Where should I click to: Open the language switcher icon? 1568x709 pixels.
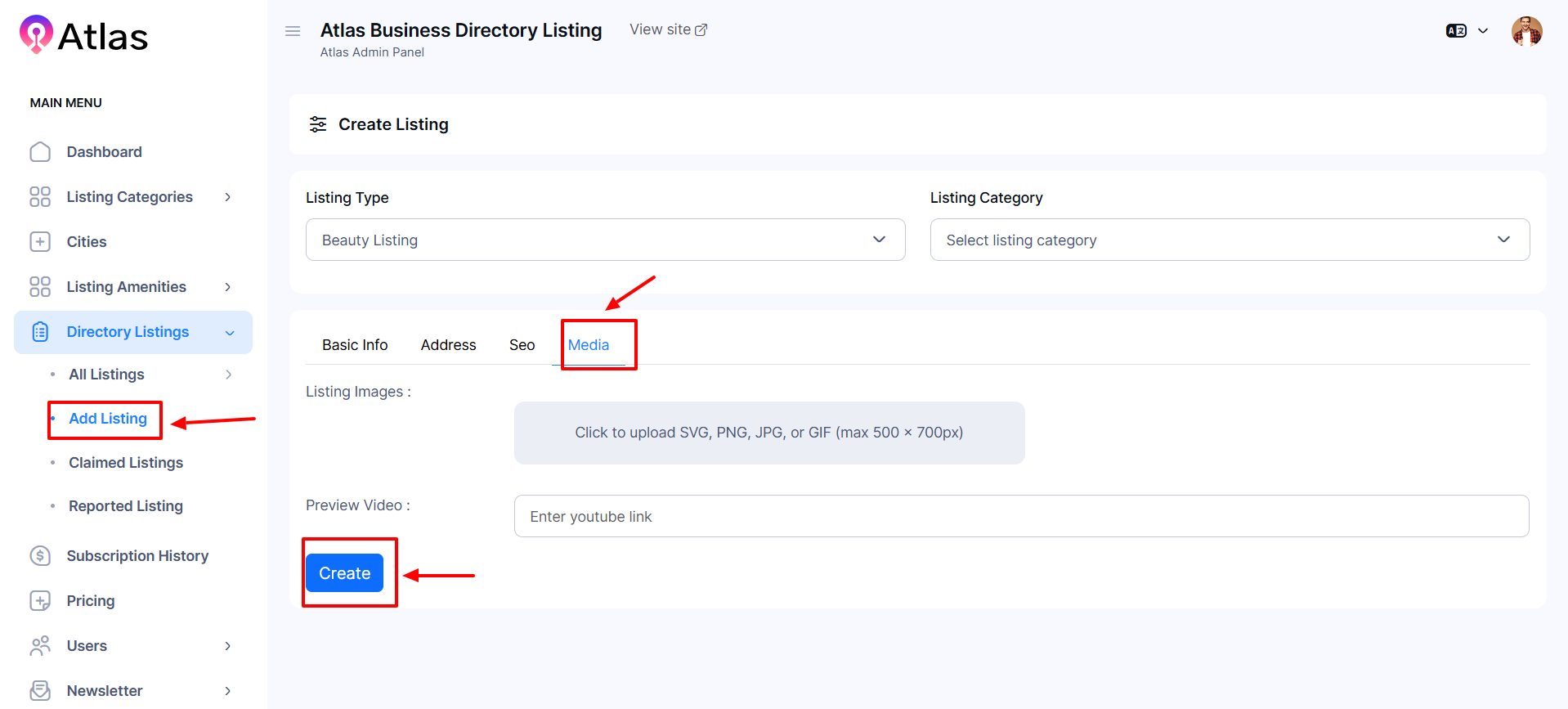[1456, 31]
